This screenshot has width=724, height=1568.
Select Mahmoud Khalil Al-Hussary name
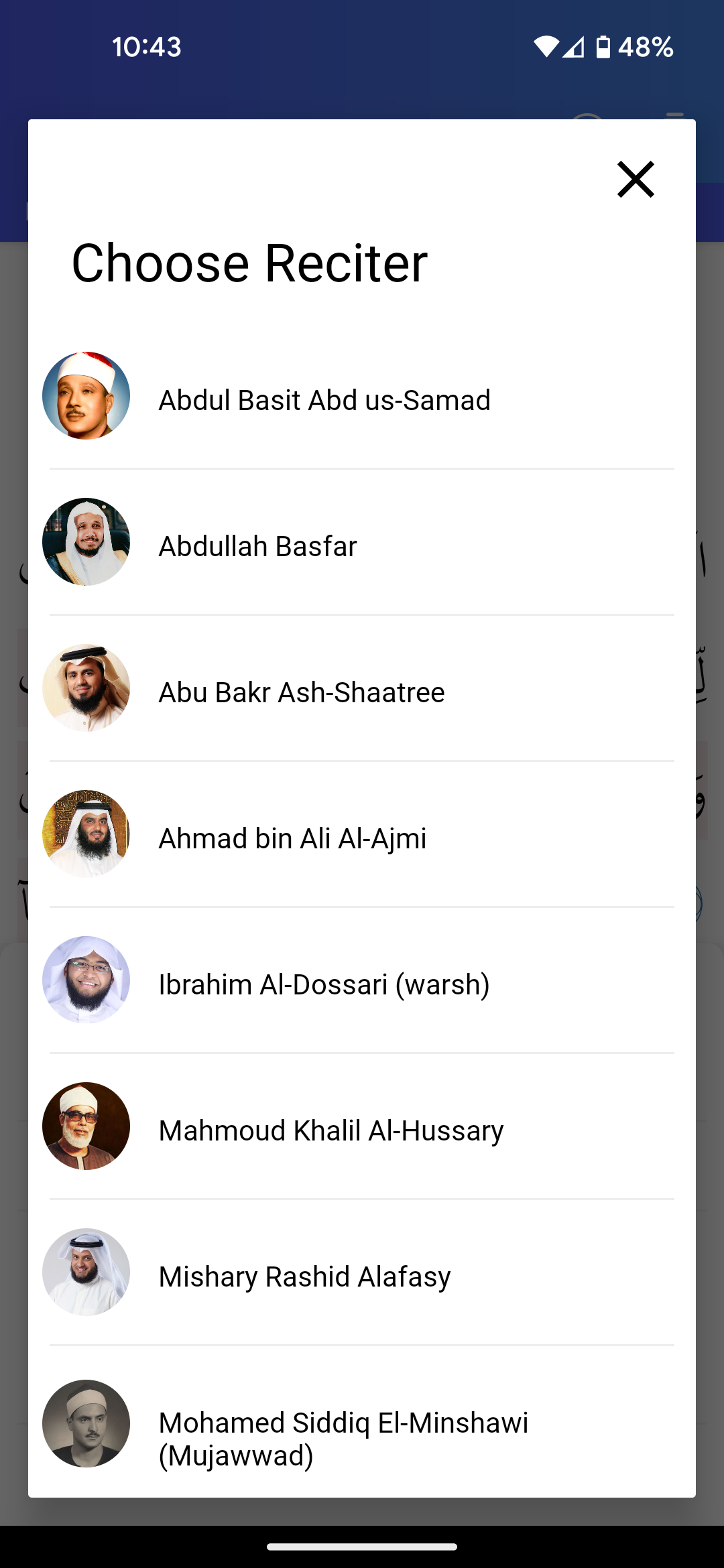(x=331, y=1130)
